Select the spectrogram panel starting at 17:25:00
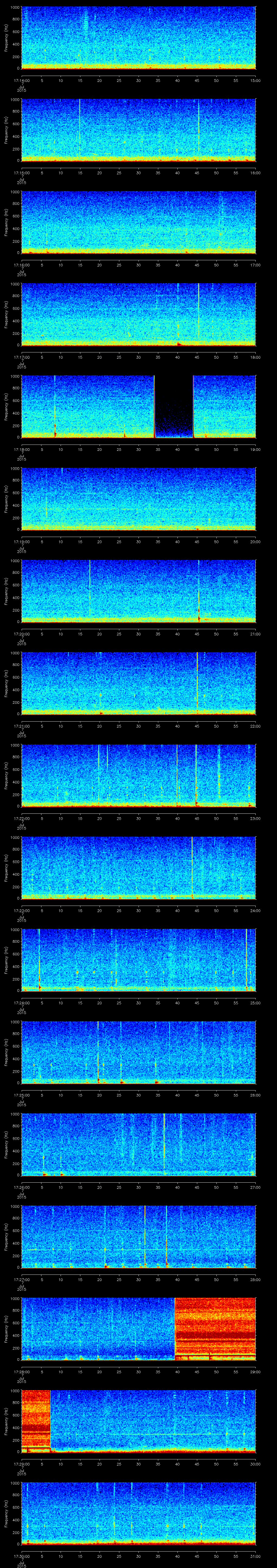The height and width of the screenshot is (1568, 277). tap(139, 1052)
